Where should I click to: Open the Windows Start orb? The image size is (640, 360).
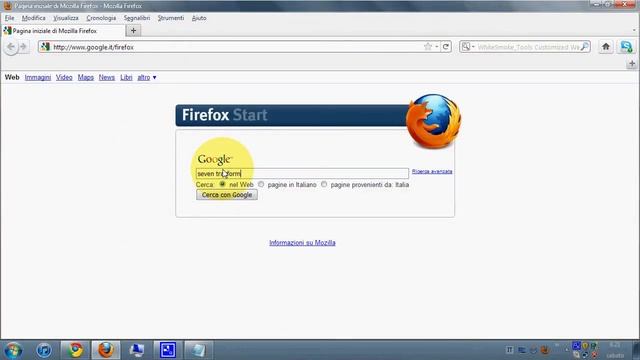coord(13,350)
